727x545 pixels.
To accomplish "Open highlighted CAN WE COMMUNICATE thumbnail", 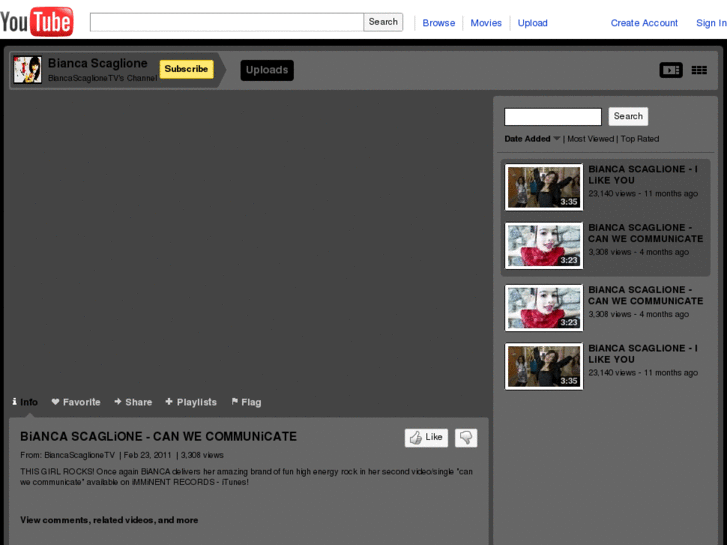I will click(x=544, y=245).
